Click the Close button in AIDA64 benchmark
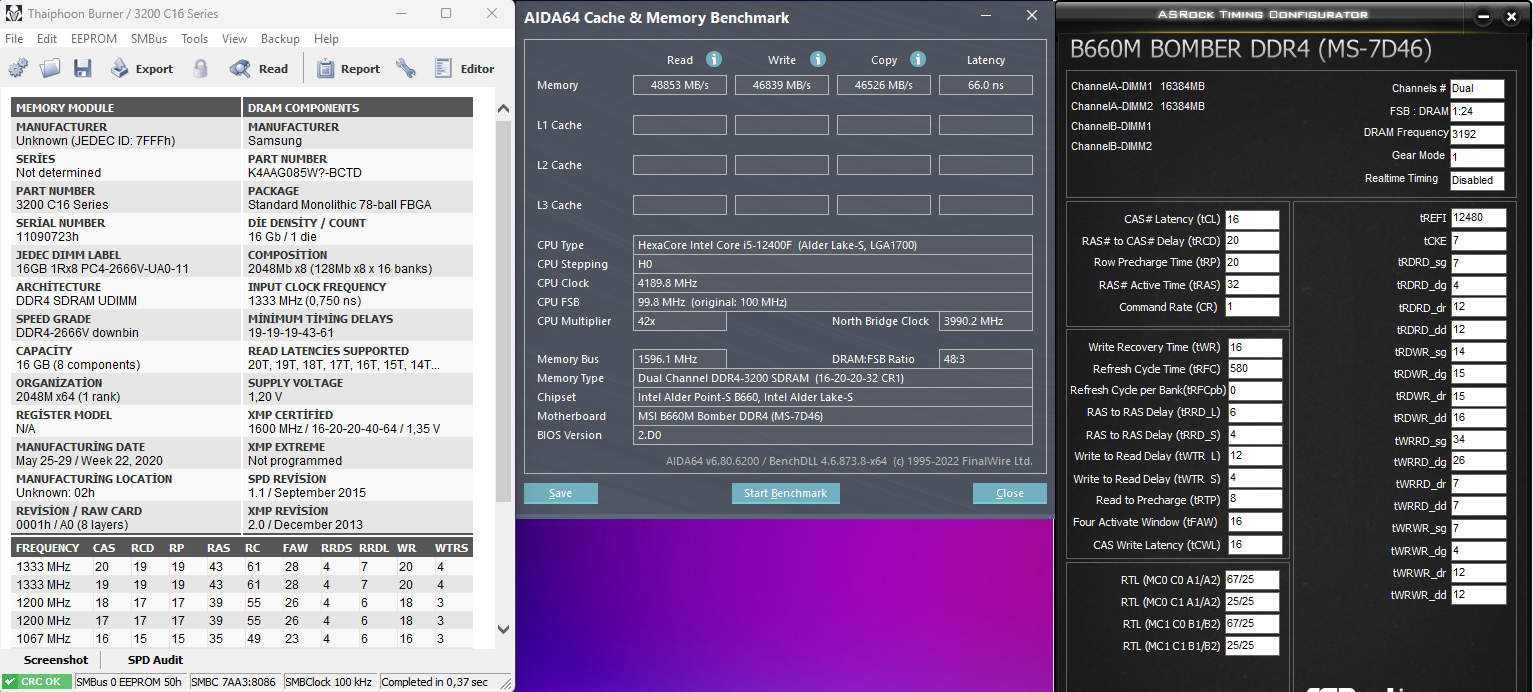This screenshot has width=1533, height=692. [1010, 493]
